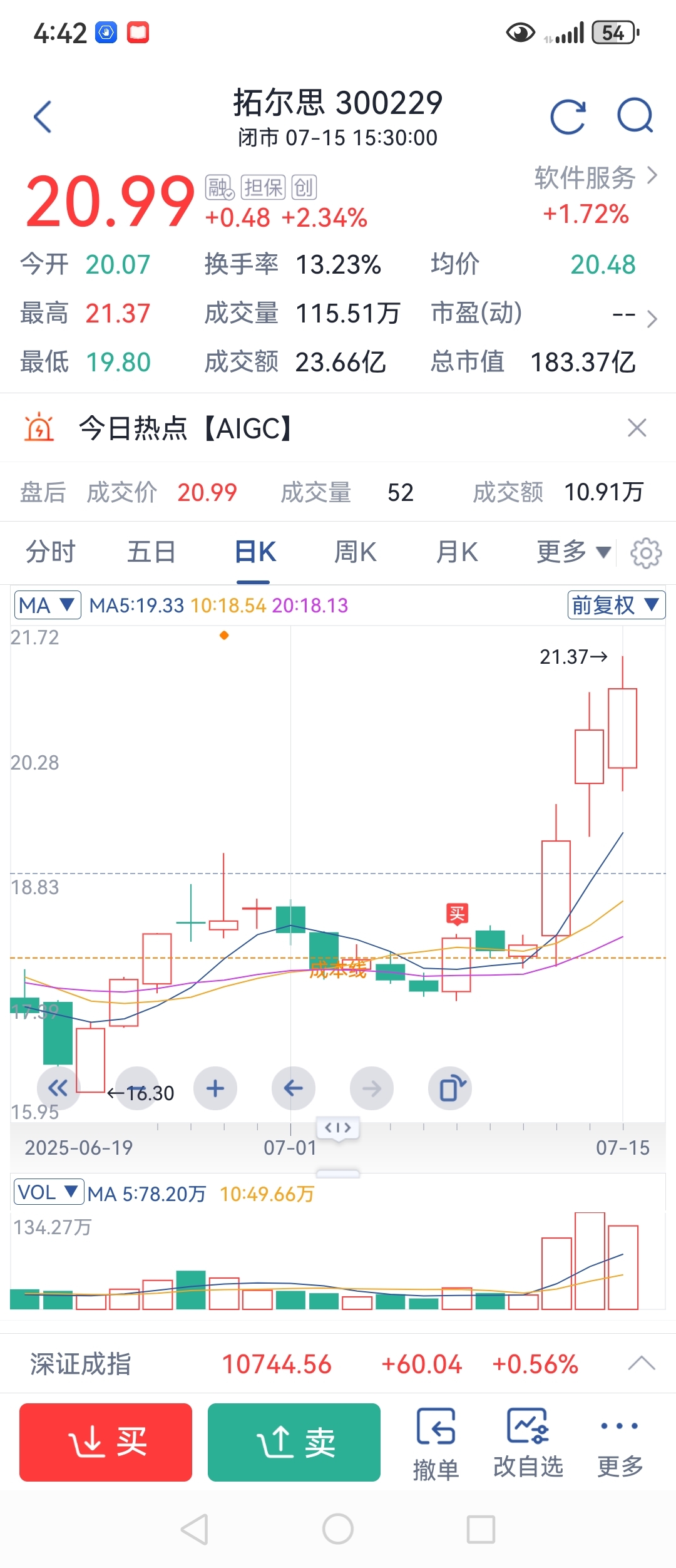Open 软件服务 sector details
This screenshot has height=1568, width=676.
click(595, 177)
